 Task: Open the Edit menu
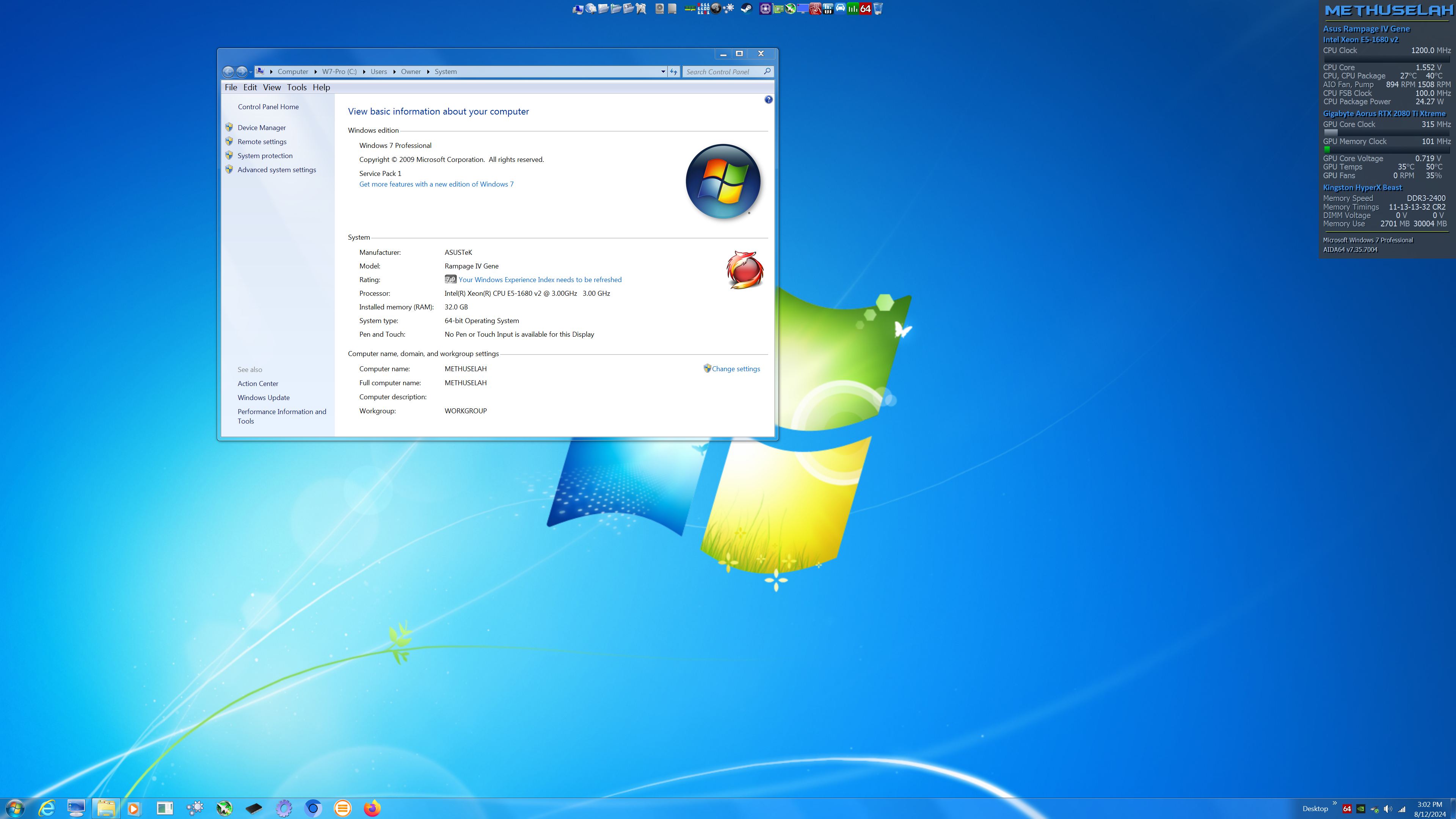coord(250,87)
